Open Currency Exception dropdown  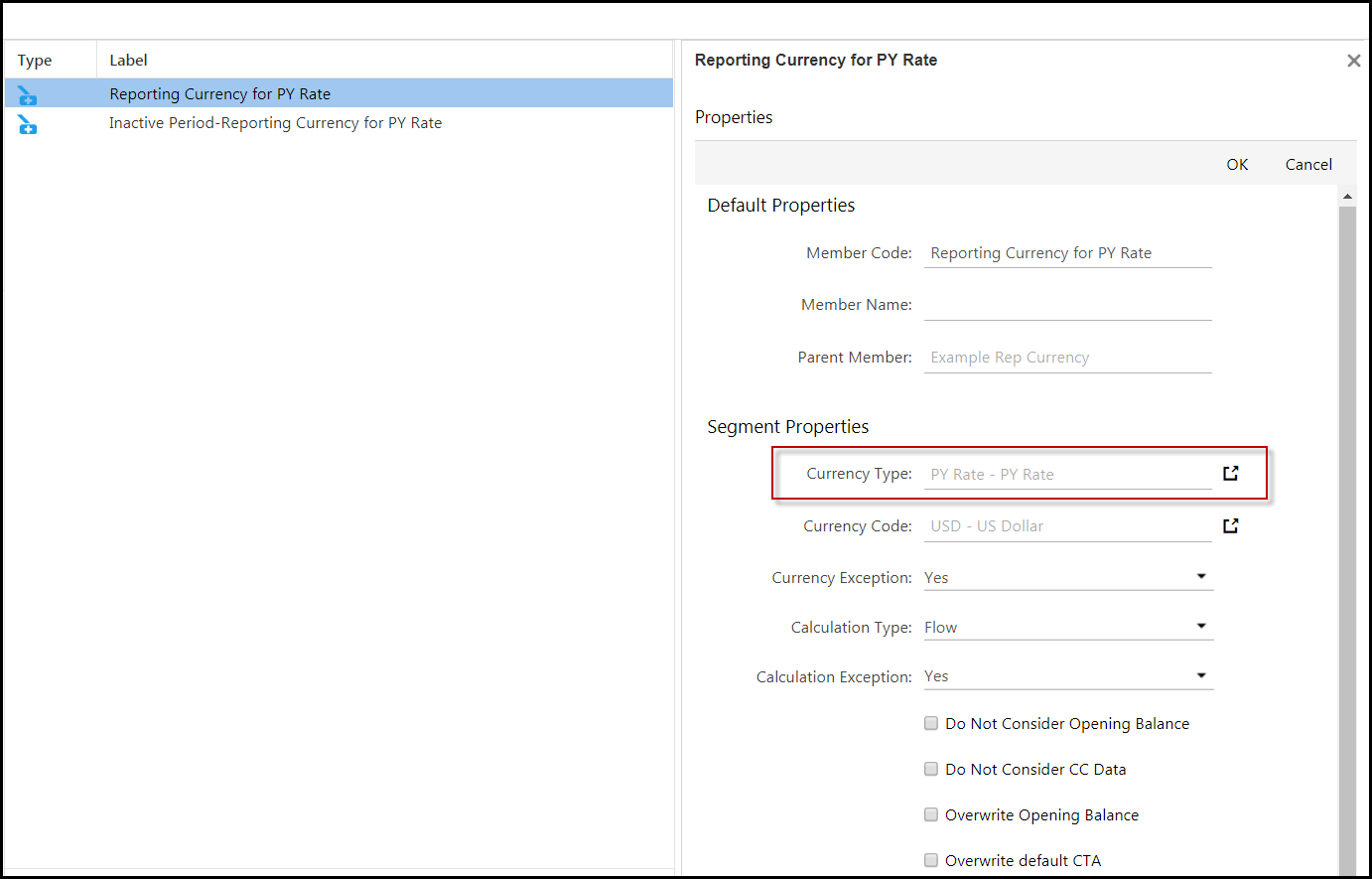click(x=1068, y=577)
